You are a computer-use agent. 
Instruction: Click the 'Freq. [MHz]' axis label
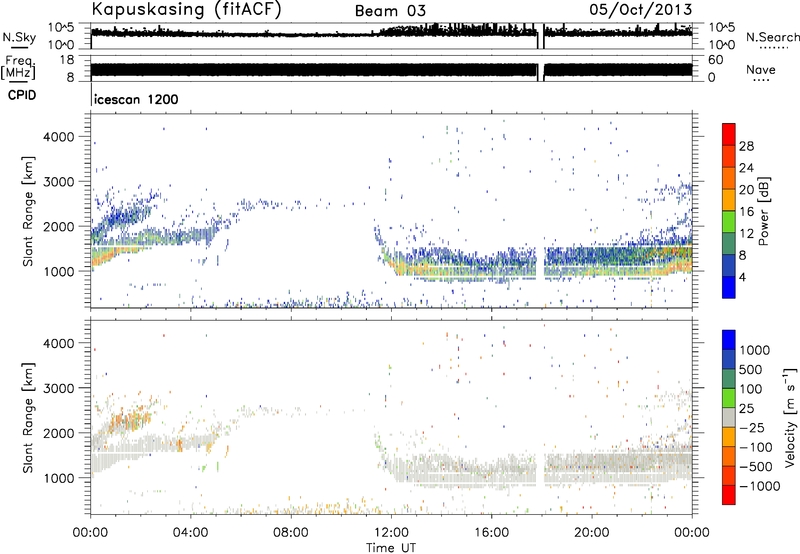tap(18, 68)
